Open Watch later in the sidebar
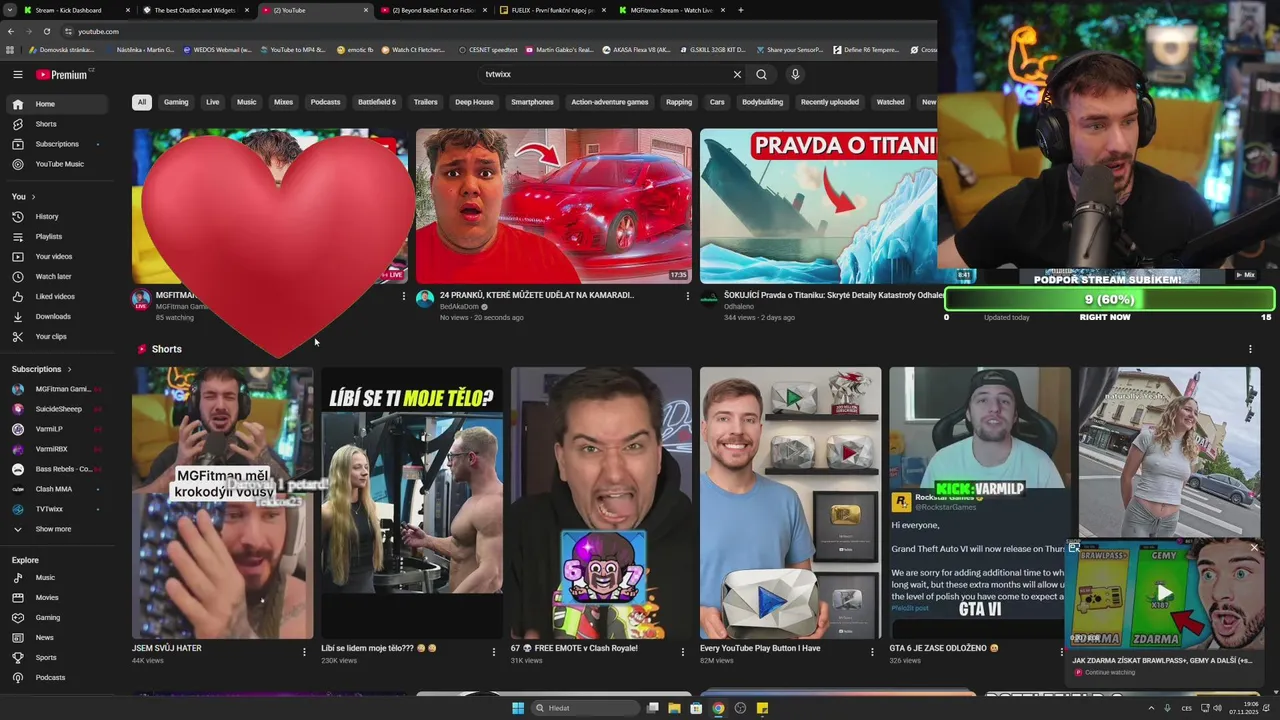Image resolution: width=1280 pixels, height=720 pixels. tap(56, 276)
